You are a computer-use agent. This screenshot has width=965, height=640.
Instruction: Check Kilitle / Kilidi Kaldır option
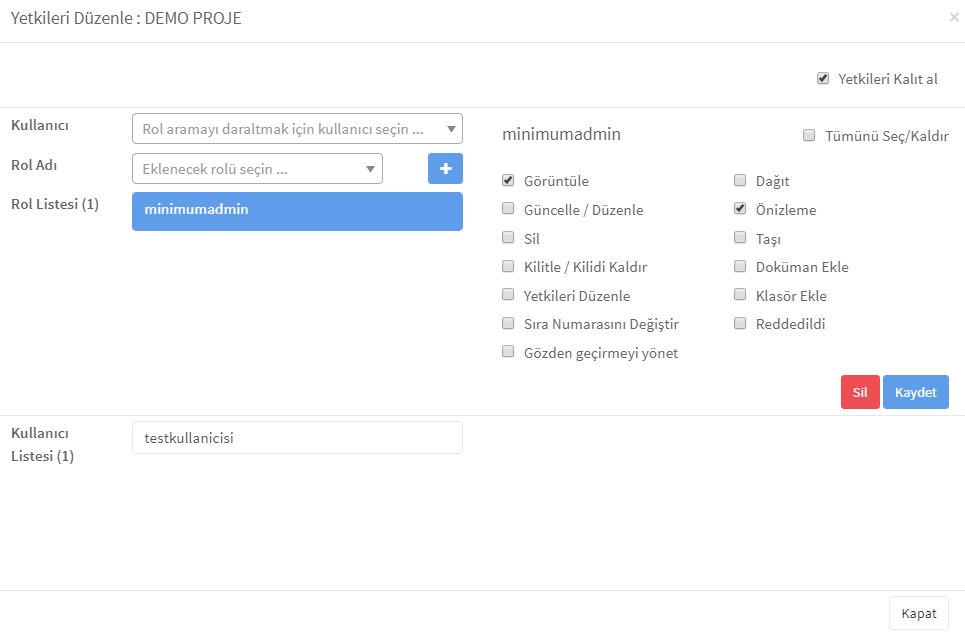[x=508, y=266]
